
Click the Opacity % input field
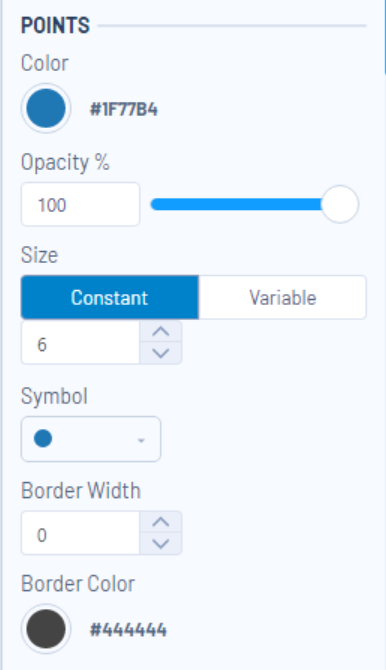80,204
